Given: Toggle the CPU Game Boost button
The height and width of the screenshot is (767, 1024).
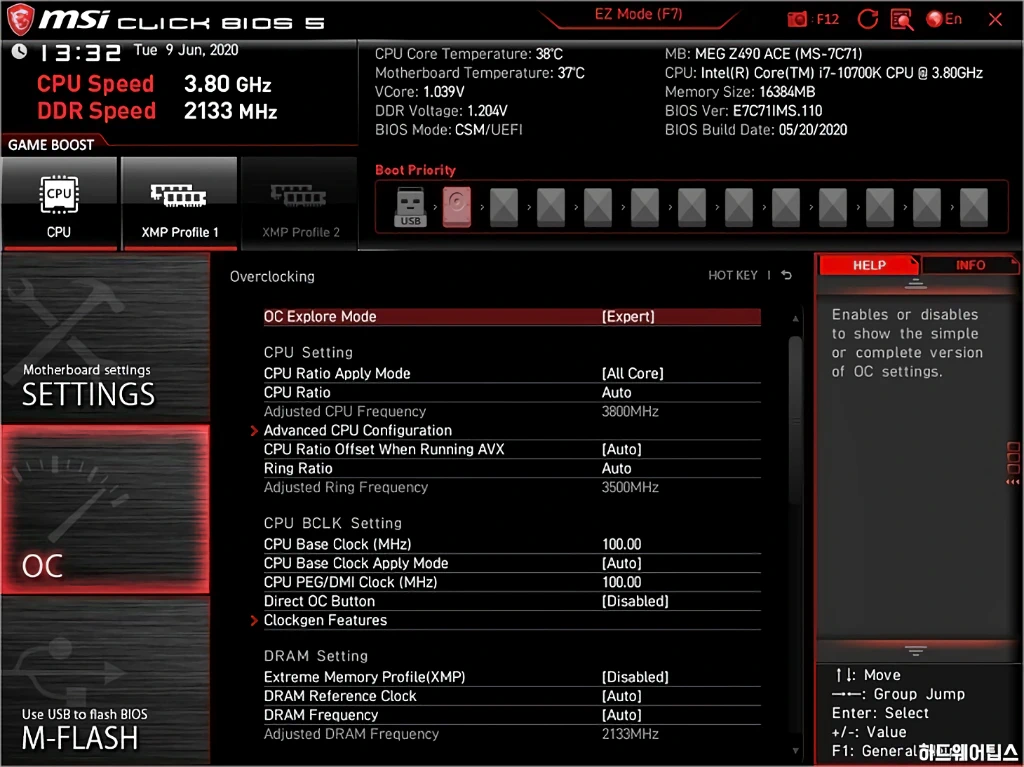Looking at the screenshot, I should (59, 203).
